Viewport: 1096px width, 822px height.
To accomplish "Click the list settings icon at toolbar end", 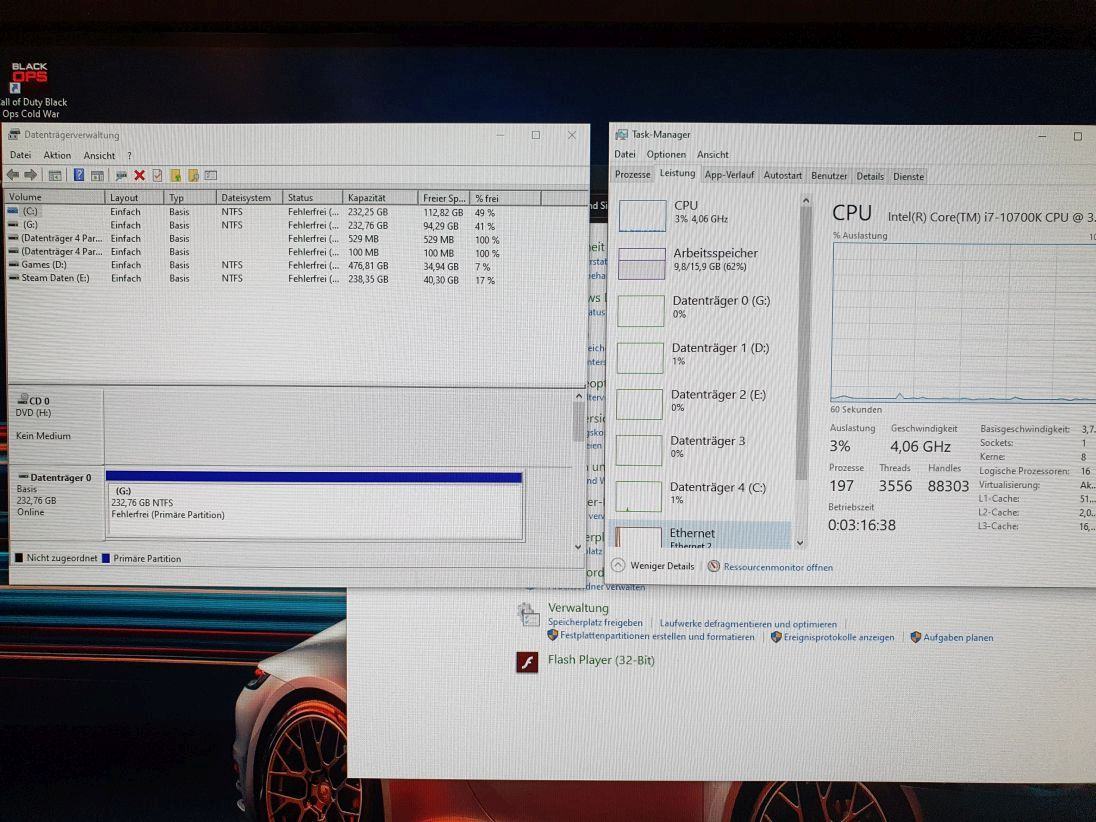I will pyautogui.click(x=211, y=175).
